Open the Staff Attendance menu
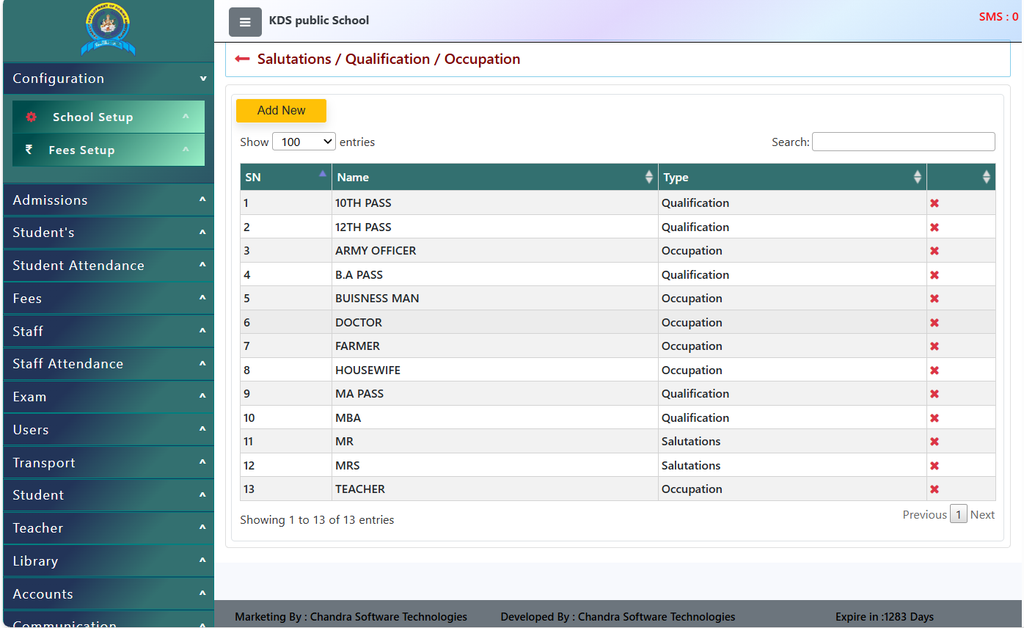The image size is (1024, 628). [x=108, y=364]
